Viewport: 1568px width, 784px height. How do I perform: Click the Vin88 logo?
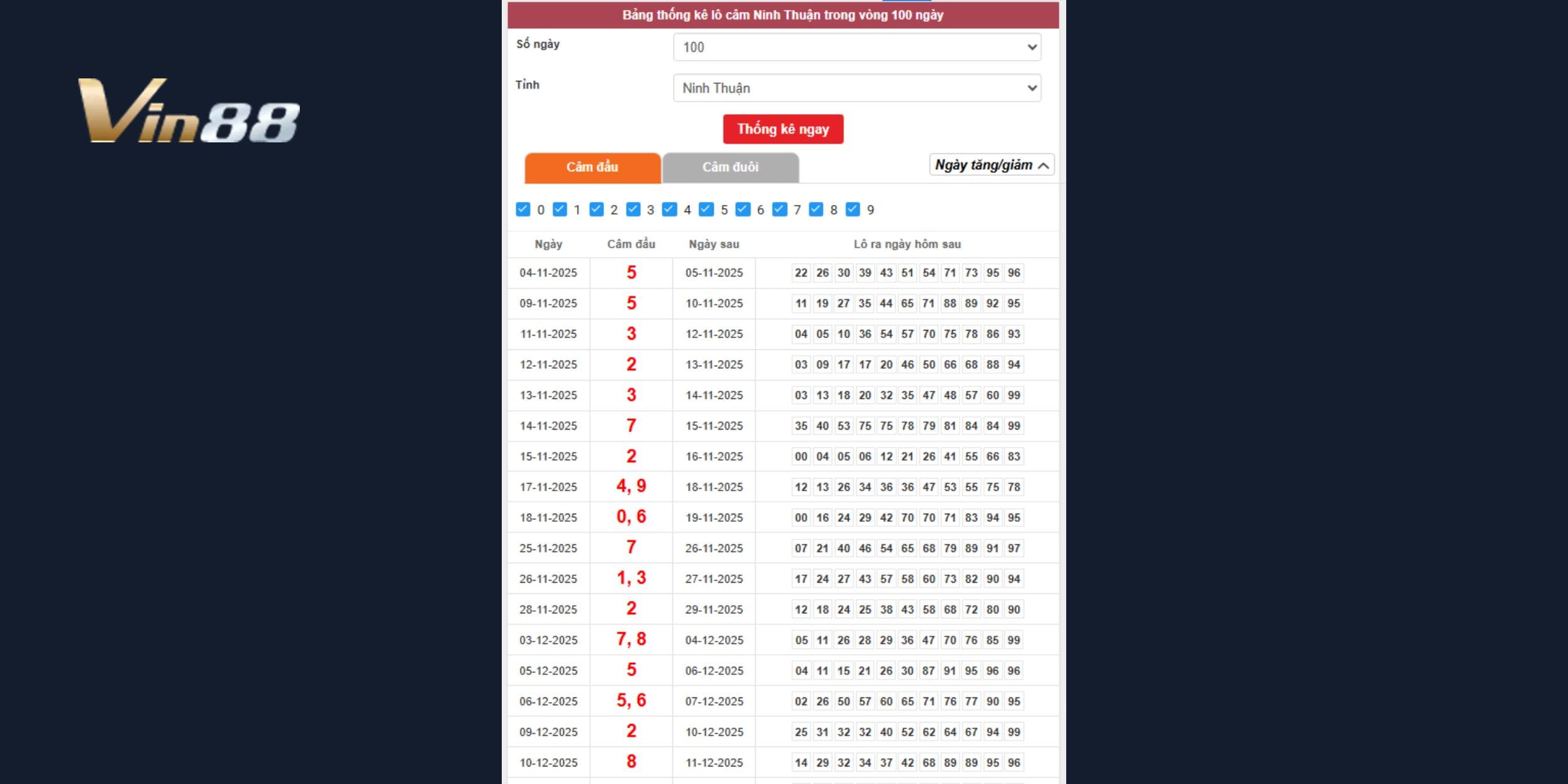pos(188,111)
